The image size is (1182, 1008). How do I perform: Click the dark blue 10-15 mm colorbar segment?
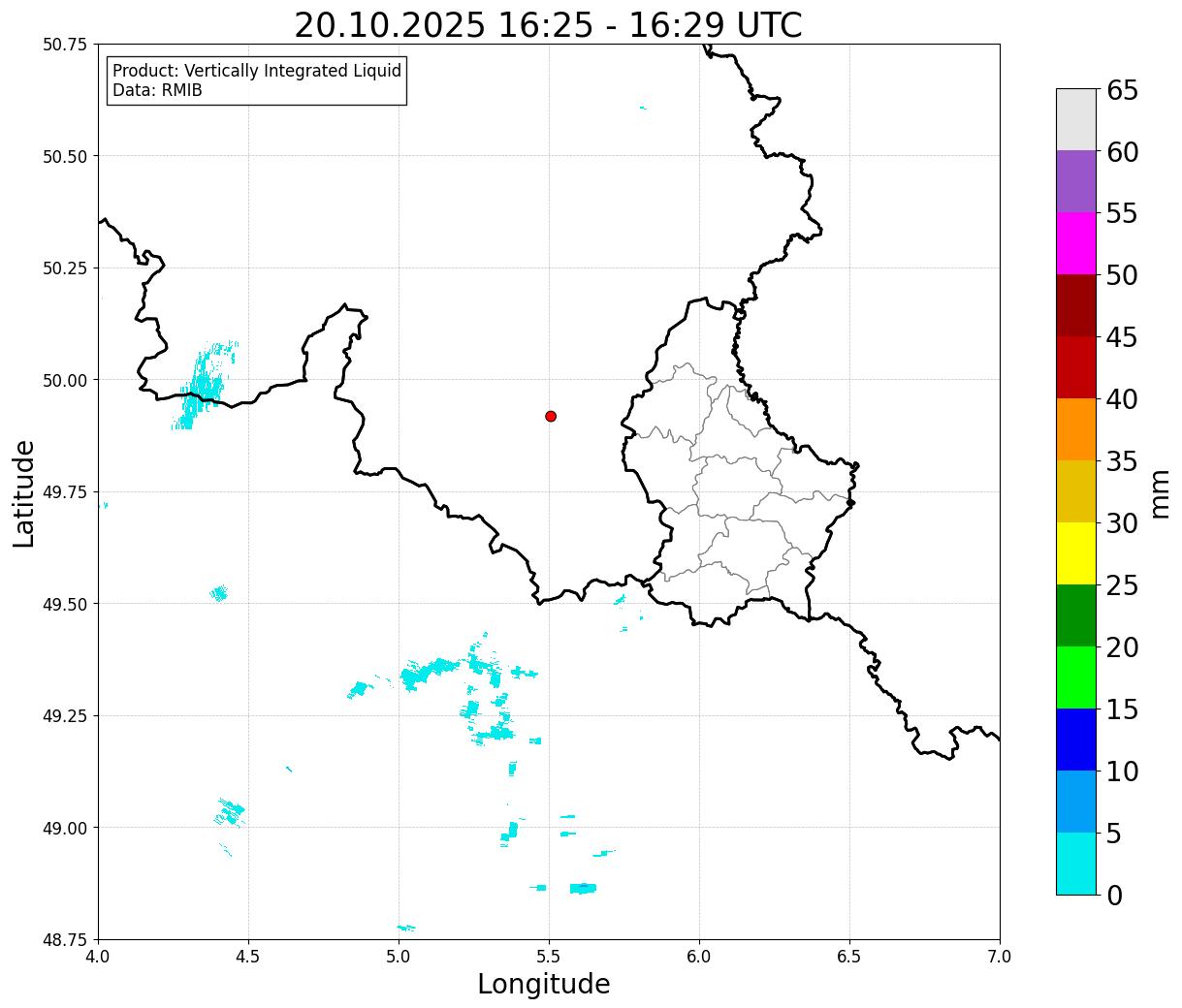click(1076, 740)
